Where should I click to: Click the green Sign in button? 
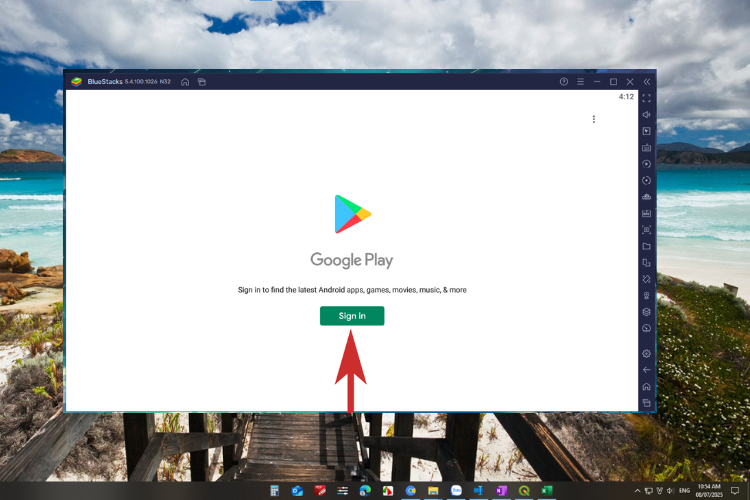pyautogui.click(x=352, y=316)
